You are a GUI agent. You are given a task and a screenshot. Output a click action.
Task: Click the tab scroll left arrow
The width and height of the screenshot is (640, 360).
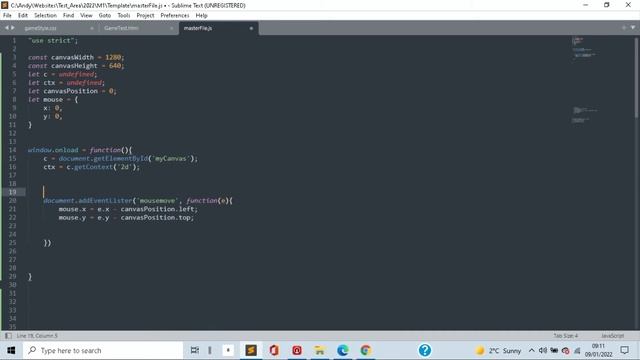coord(7,28)
